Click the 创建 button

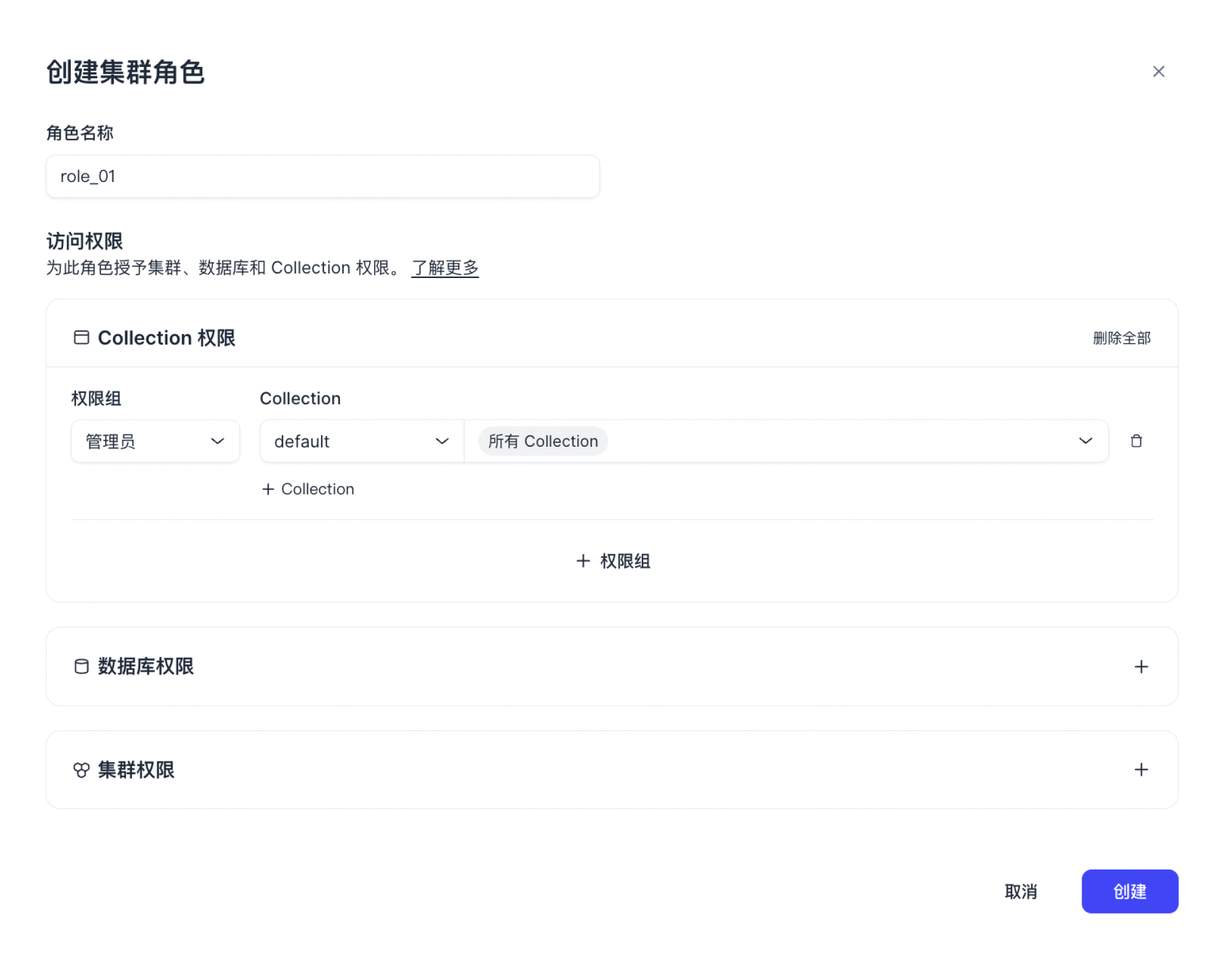coord(1129,891)
